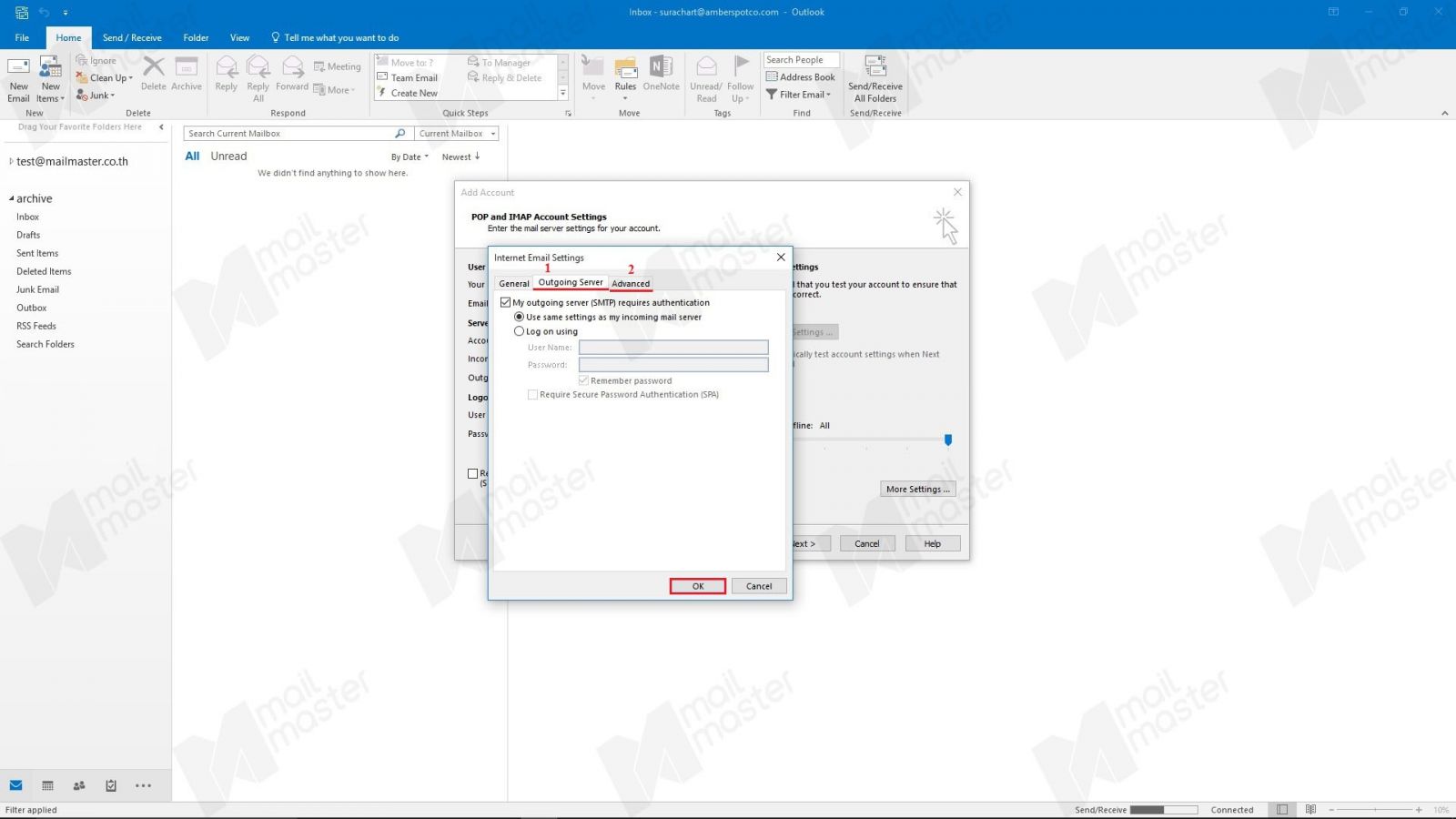Screen dimensions: 1456x819
Task: Collapse the archive folder tree
Action: 11,198
